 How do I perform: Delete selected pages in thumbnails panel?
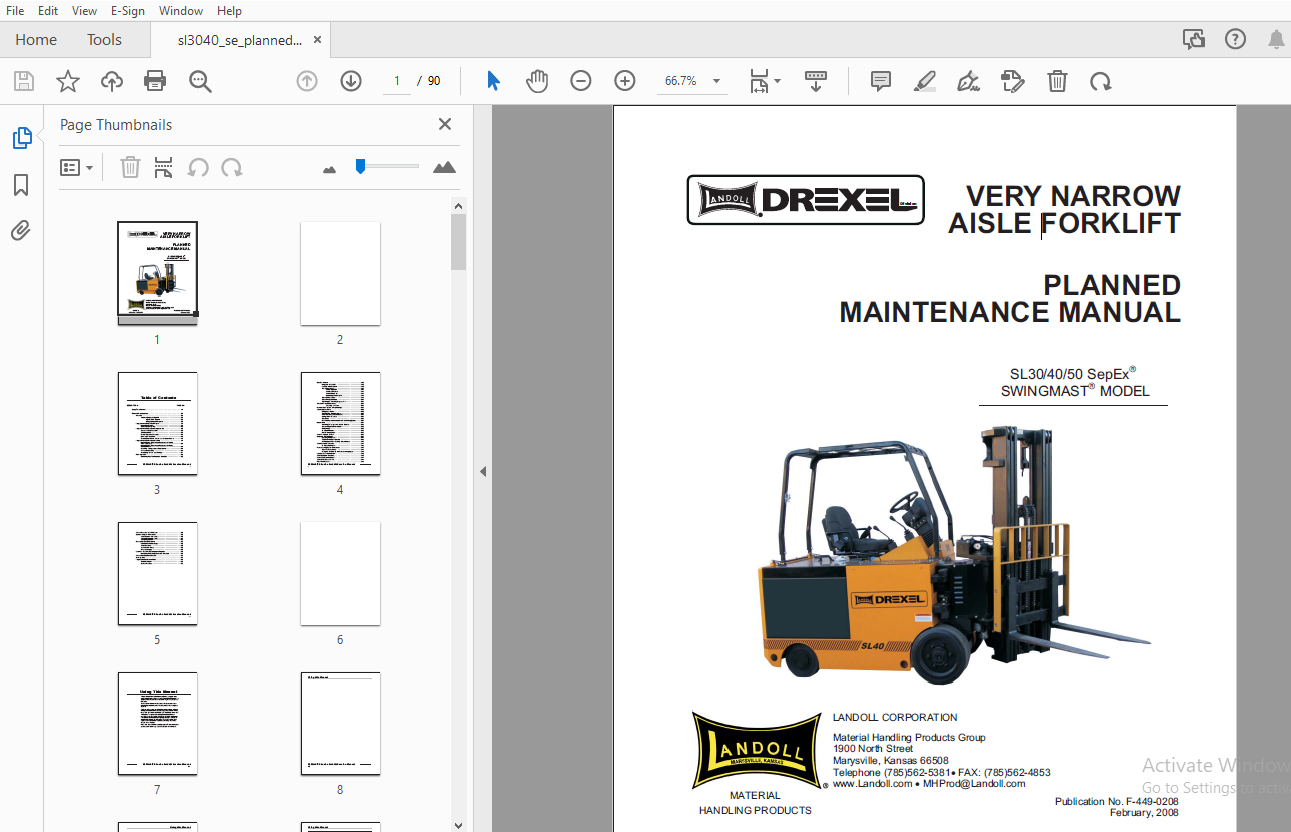130,167
